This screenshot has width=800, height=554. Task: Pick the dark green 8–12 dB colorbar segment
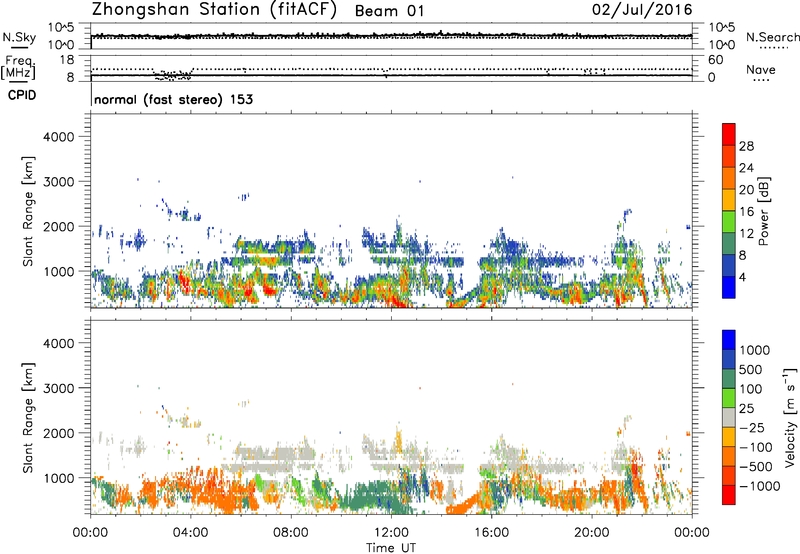(729, 244)
